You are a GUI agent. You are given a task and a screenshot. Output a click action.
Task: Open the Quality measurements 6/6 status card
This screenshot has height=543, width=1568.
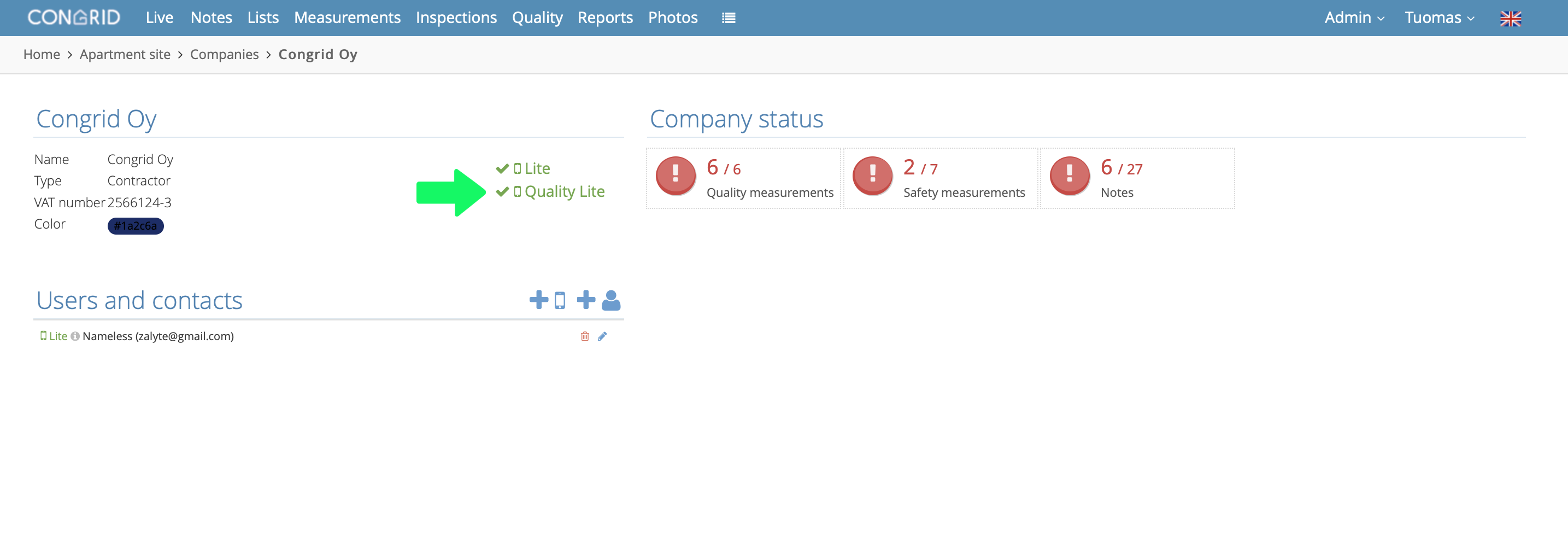[x=743, y=178]
